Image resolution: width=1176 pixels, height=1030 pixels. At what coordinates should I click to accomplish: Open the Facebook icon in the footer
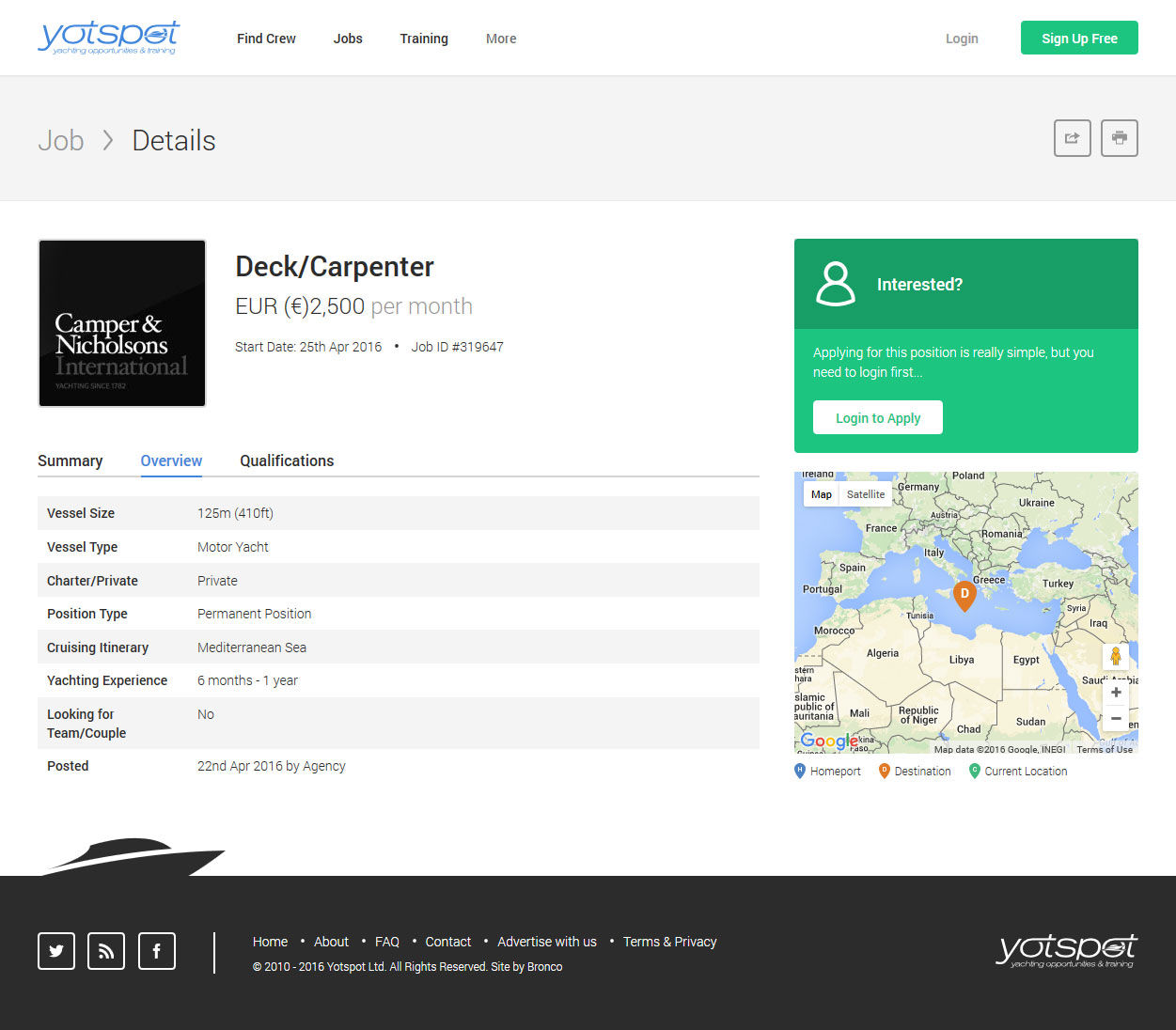click(157, 951)
